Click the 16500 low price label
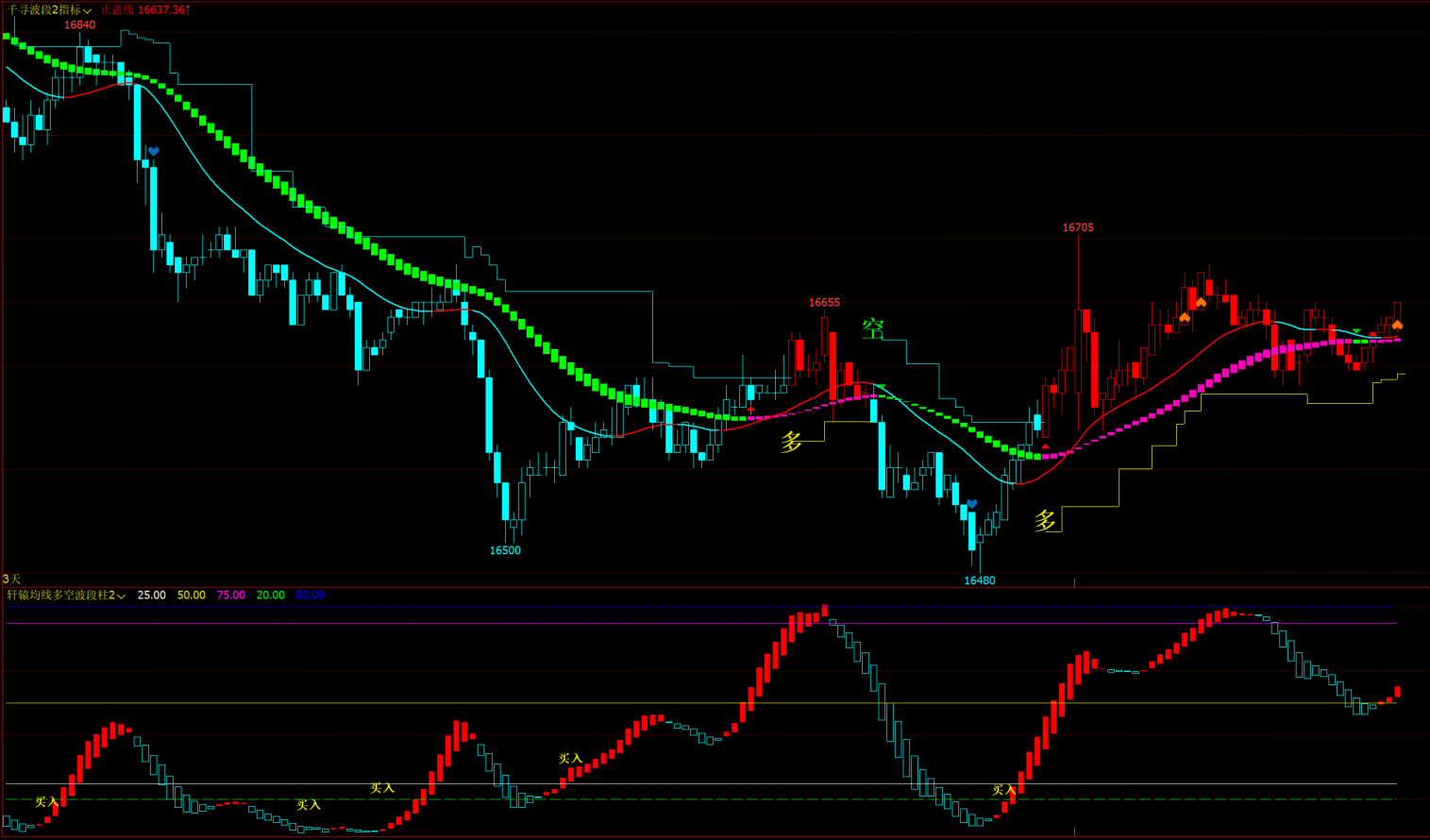1430x840 pixels. [505, 550]
